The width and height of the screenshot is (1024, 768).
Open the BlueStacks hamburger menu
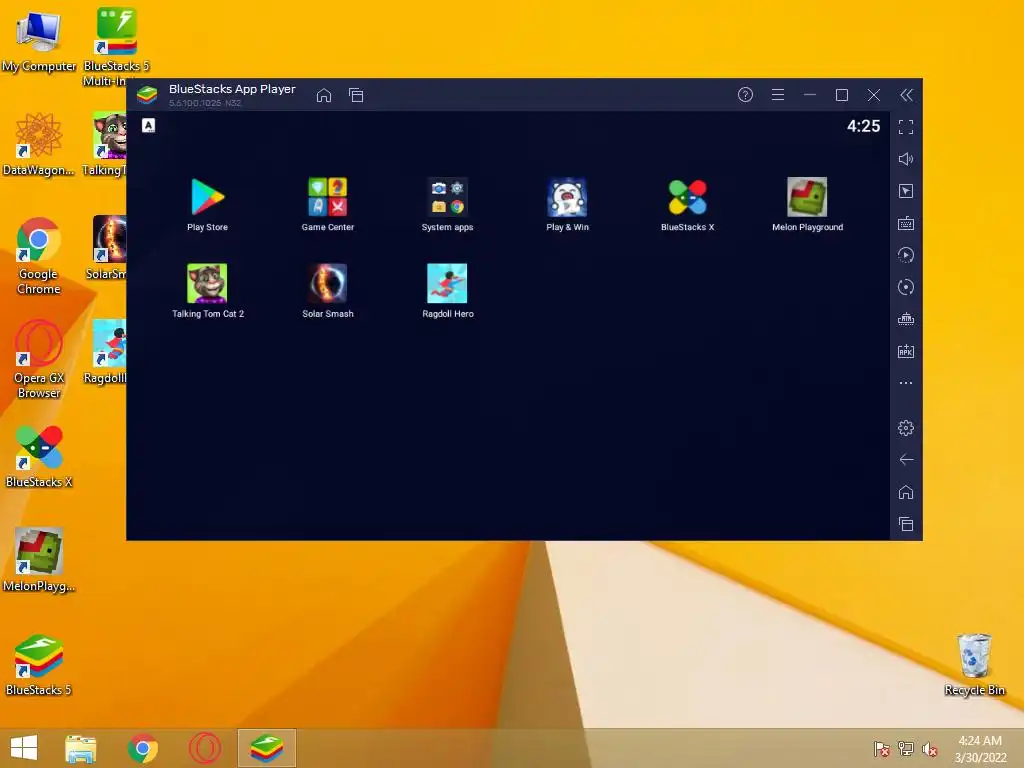point(778,95)
